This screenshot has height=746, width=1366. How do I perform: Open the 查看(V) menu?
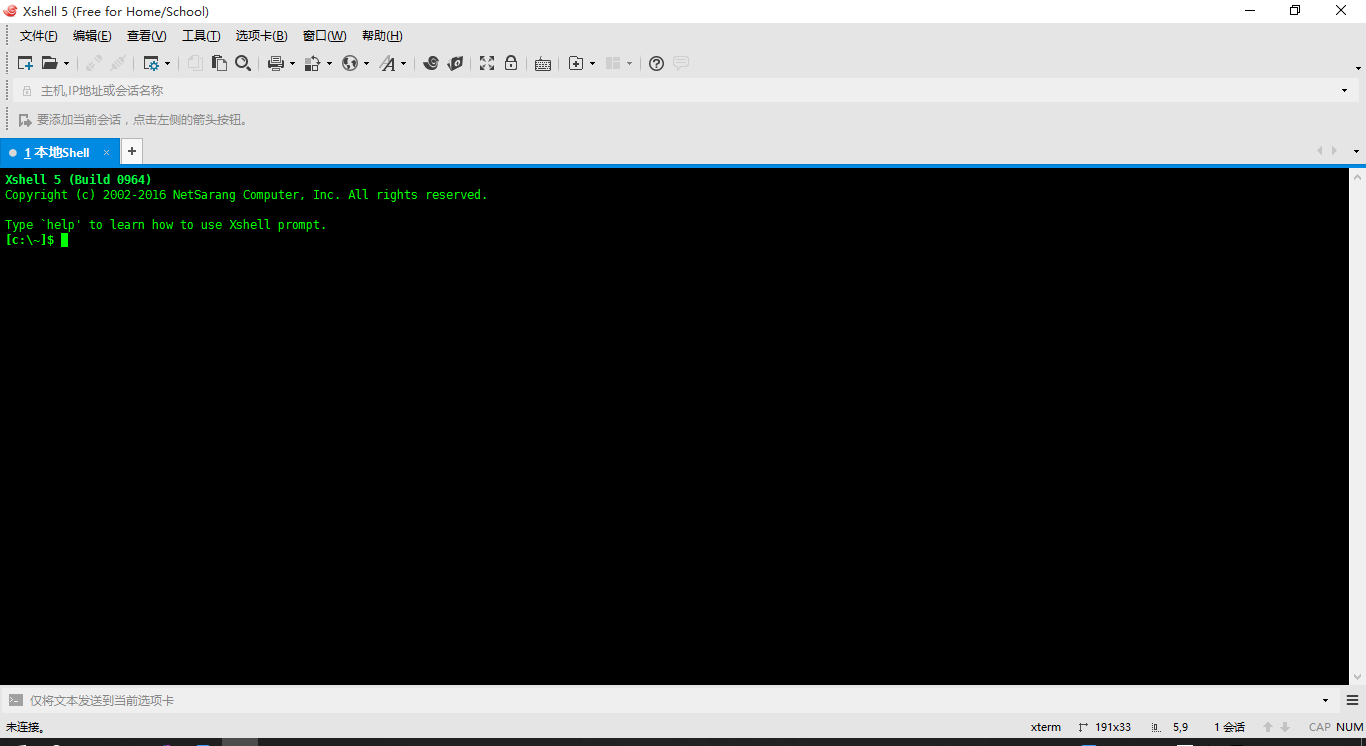146,36
